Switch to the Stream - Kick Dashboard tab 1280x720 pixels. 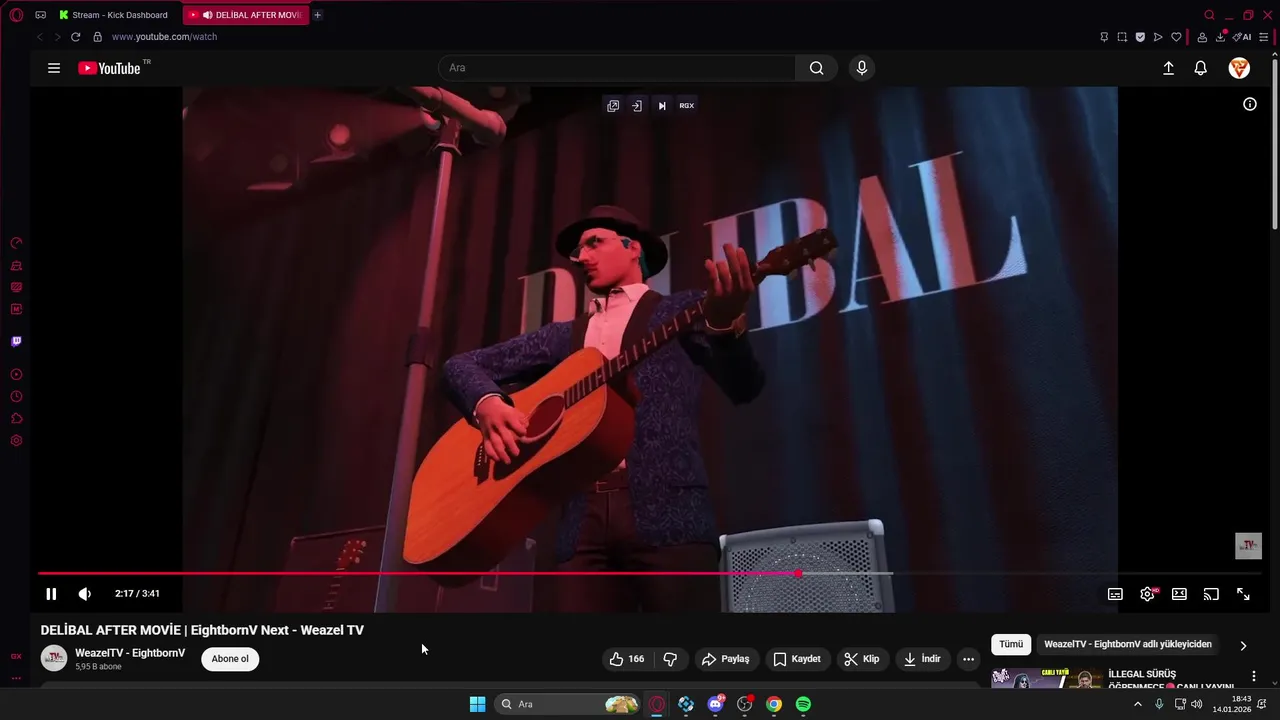coord(113,15)
